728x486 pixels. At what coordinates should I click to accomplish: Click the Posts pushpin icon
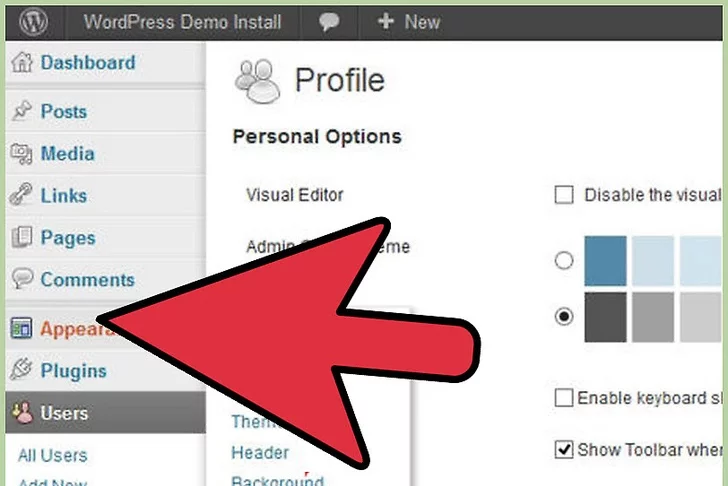pos(21,112)
